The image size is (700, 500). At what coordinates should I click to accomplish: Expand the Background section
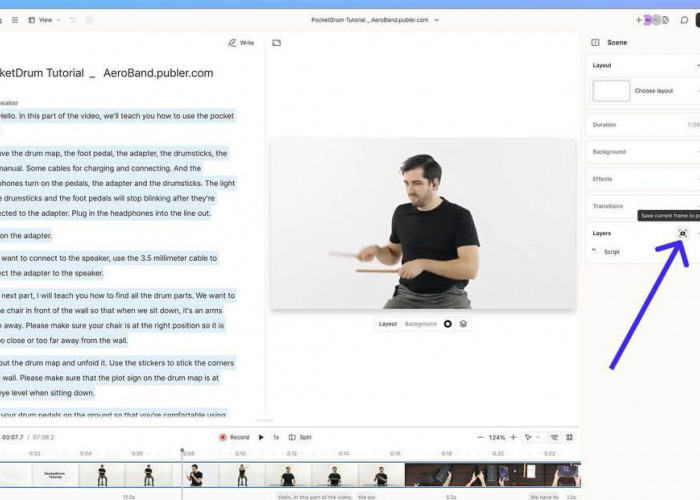[x=643, y=152]
